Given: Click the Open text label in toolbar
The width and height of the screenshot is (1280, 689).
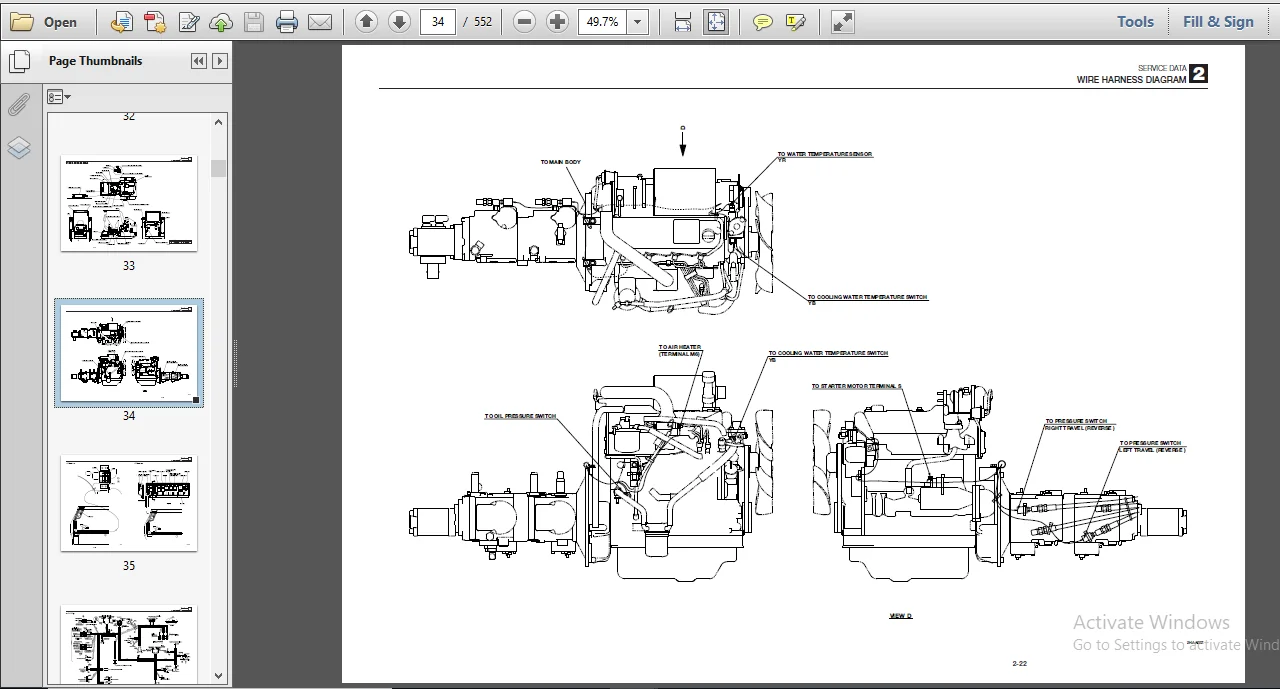Looking at the screenshot, I should pos(60,22).
